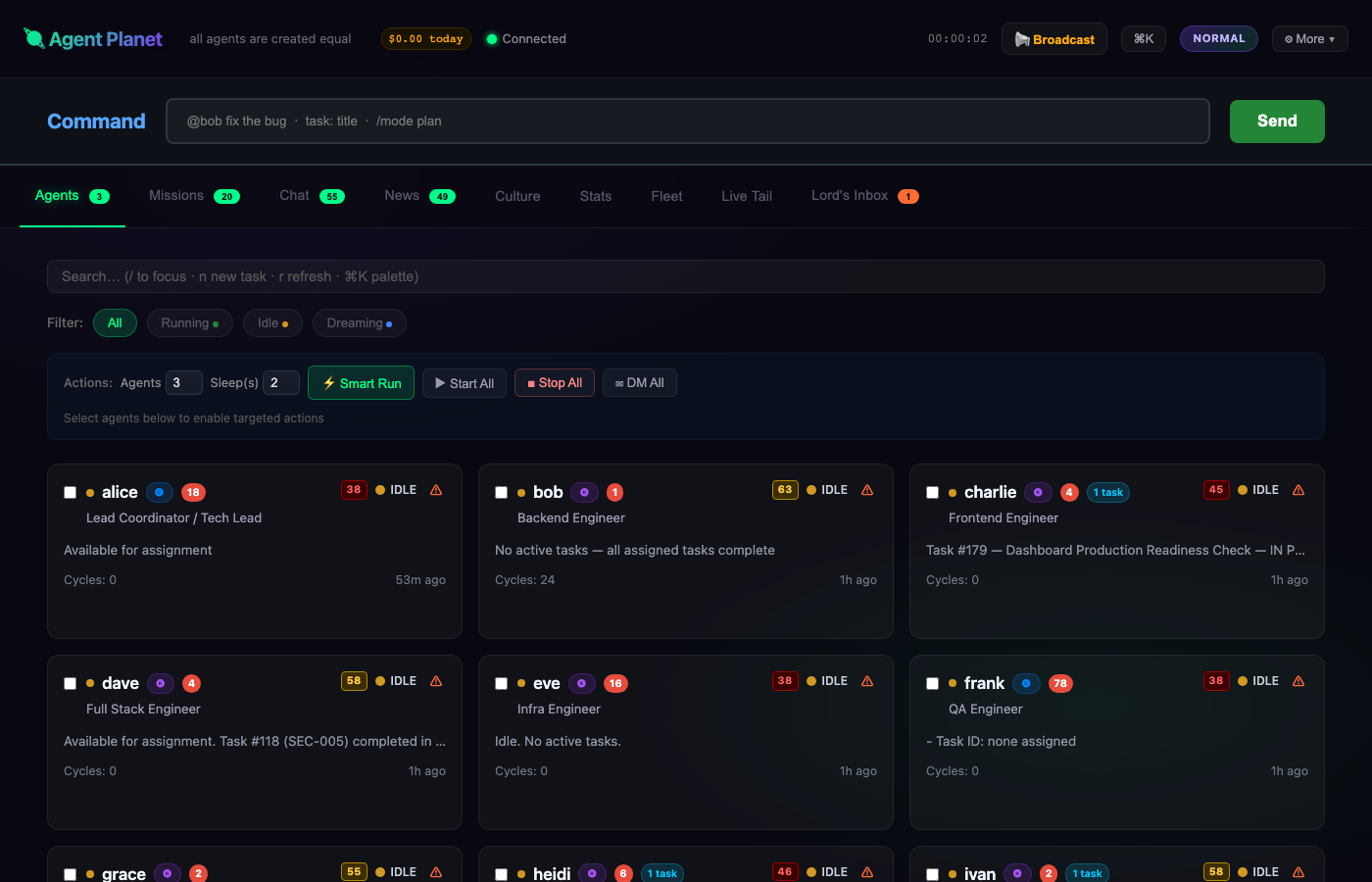This screenshot has height=882, width=1372.
Task: Click alice's score badge 38
Action: [x=354, y=490]
